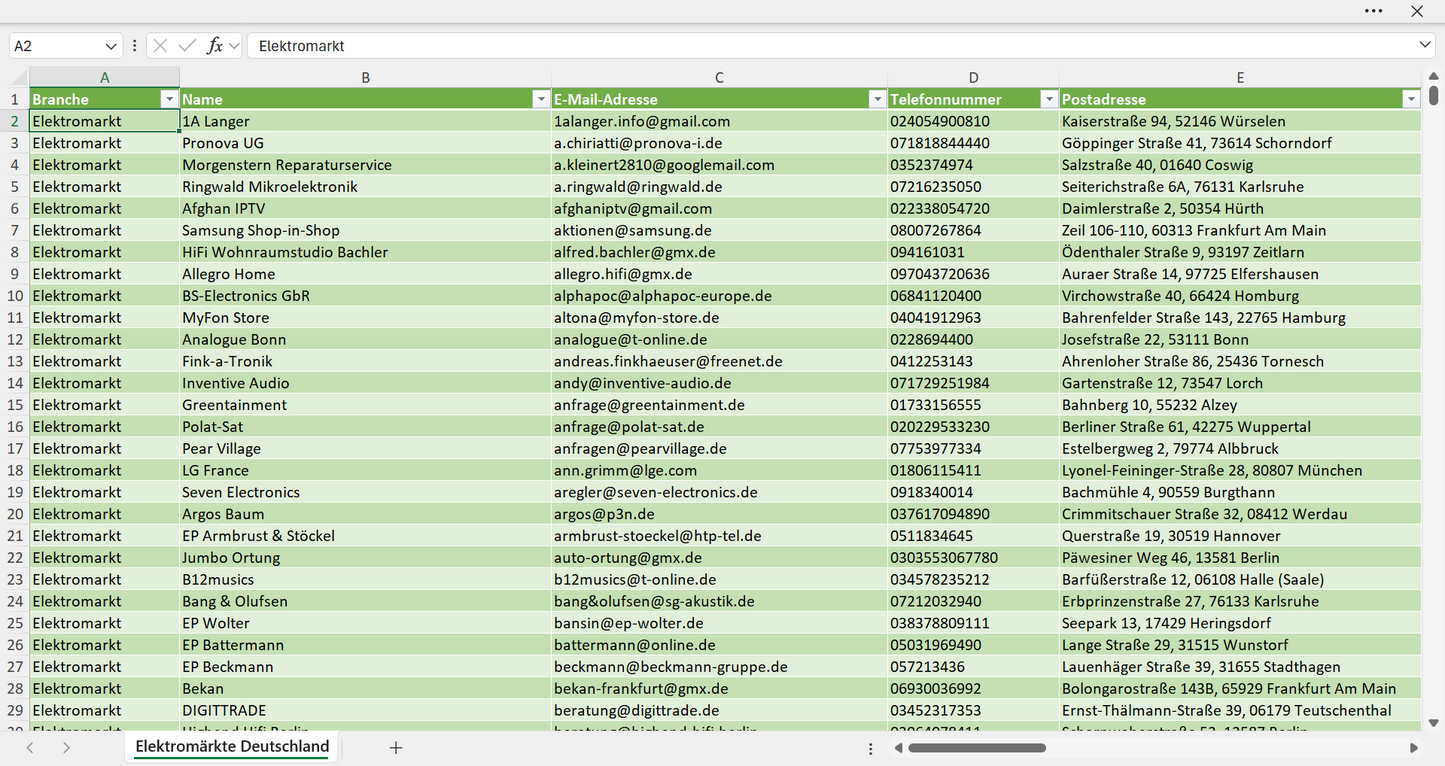Select the 'Pear Village' cell
1445x766 pixels.
pyautogui.click(x=365, y=449)
